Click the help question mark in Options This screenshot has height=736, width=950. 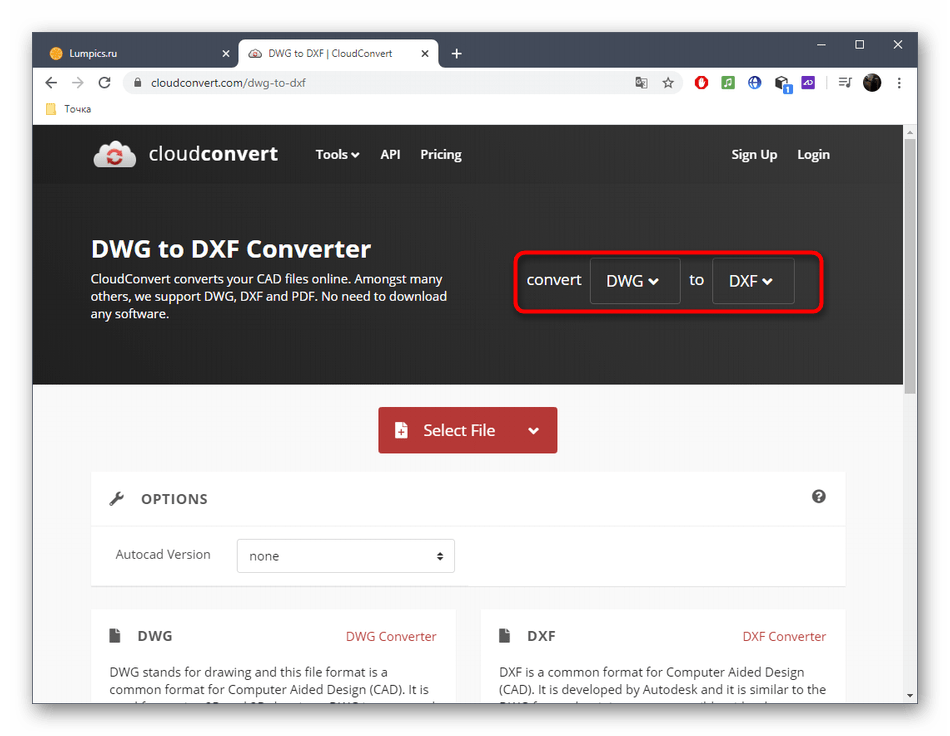coord(819,496)
